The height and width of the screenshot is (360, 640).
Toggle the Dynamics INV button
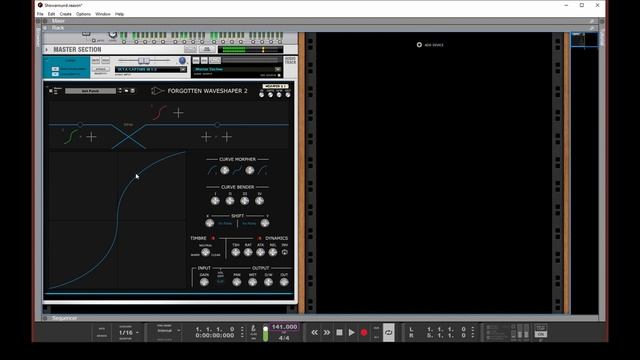pyautogui.click(x=284, y=252)
